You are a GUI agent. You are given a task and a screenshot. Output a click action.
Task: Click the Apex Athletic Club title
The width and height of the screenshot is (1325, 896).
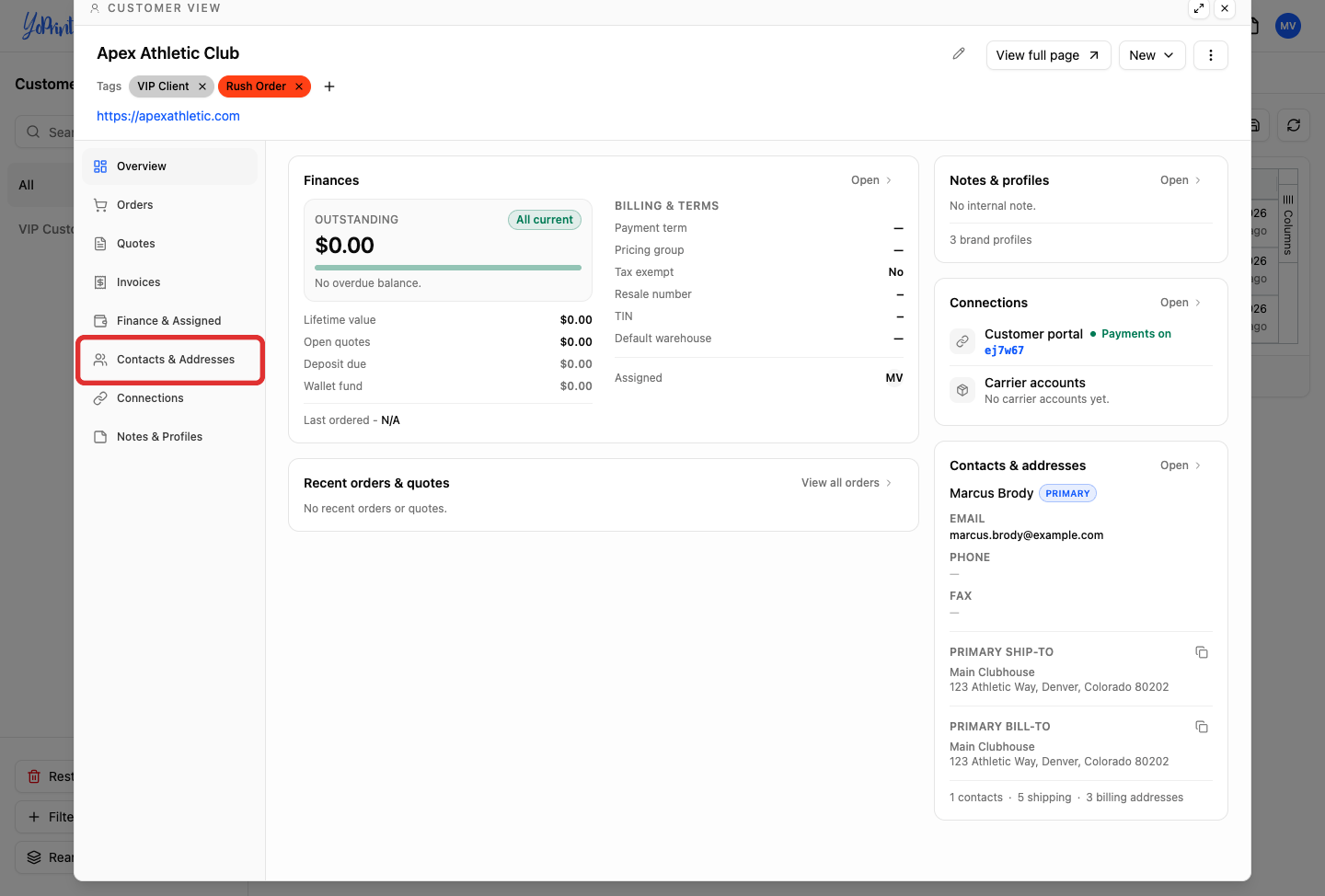pyautogui.click(x=168, y=53)
